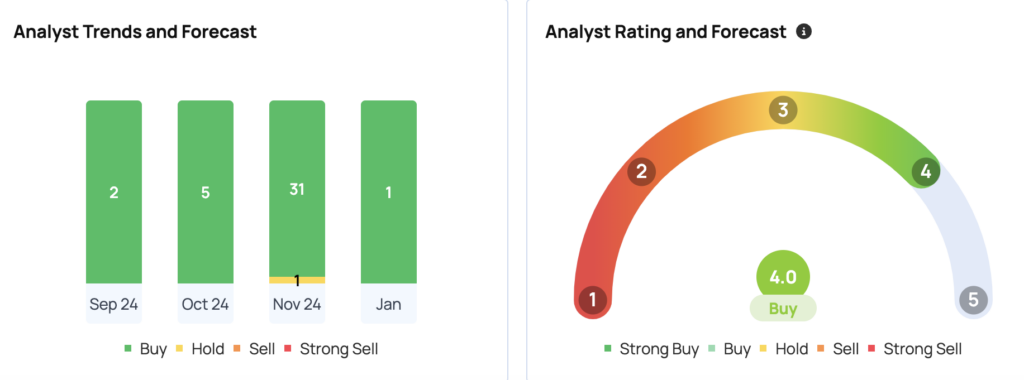Toggle the Sell legend in Analyst Trends

click(255, 349)
